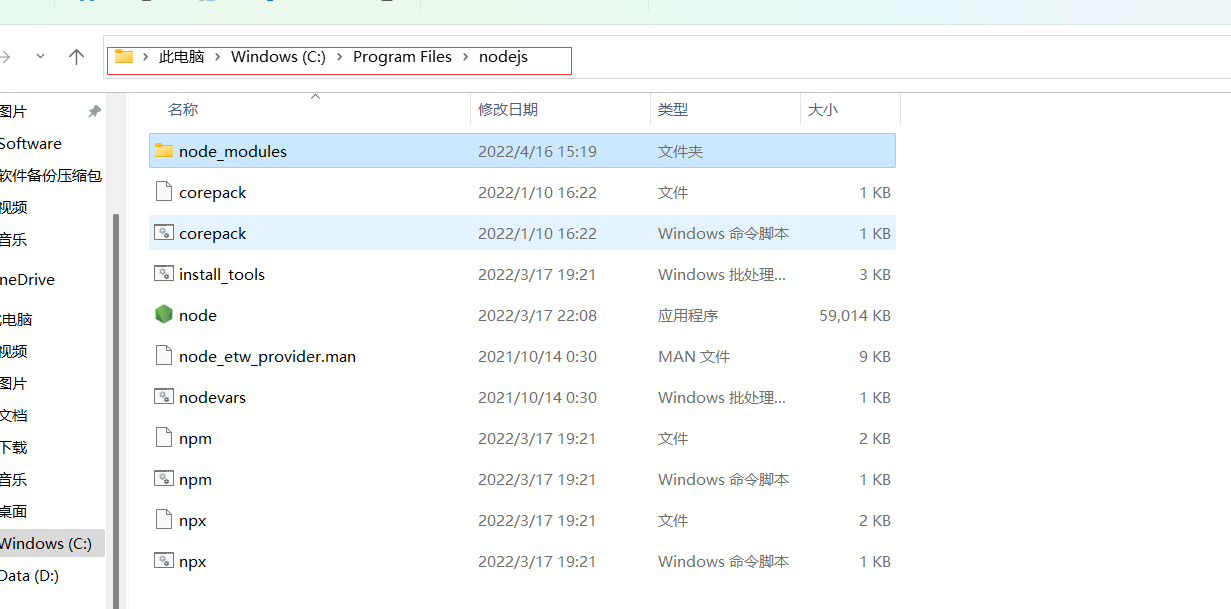This screenshot has height=609, width=1231.
Task: Click the install_tools batch file icon
Action: pos(164,274)
